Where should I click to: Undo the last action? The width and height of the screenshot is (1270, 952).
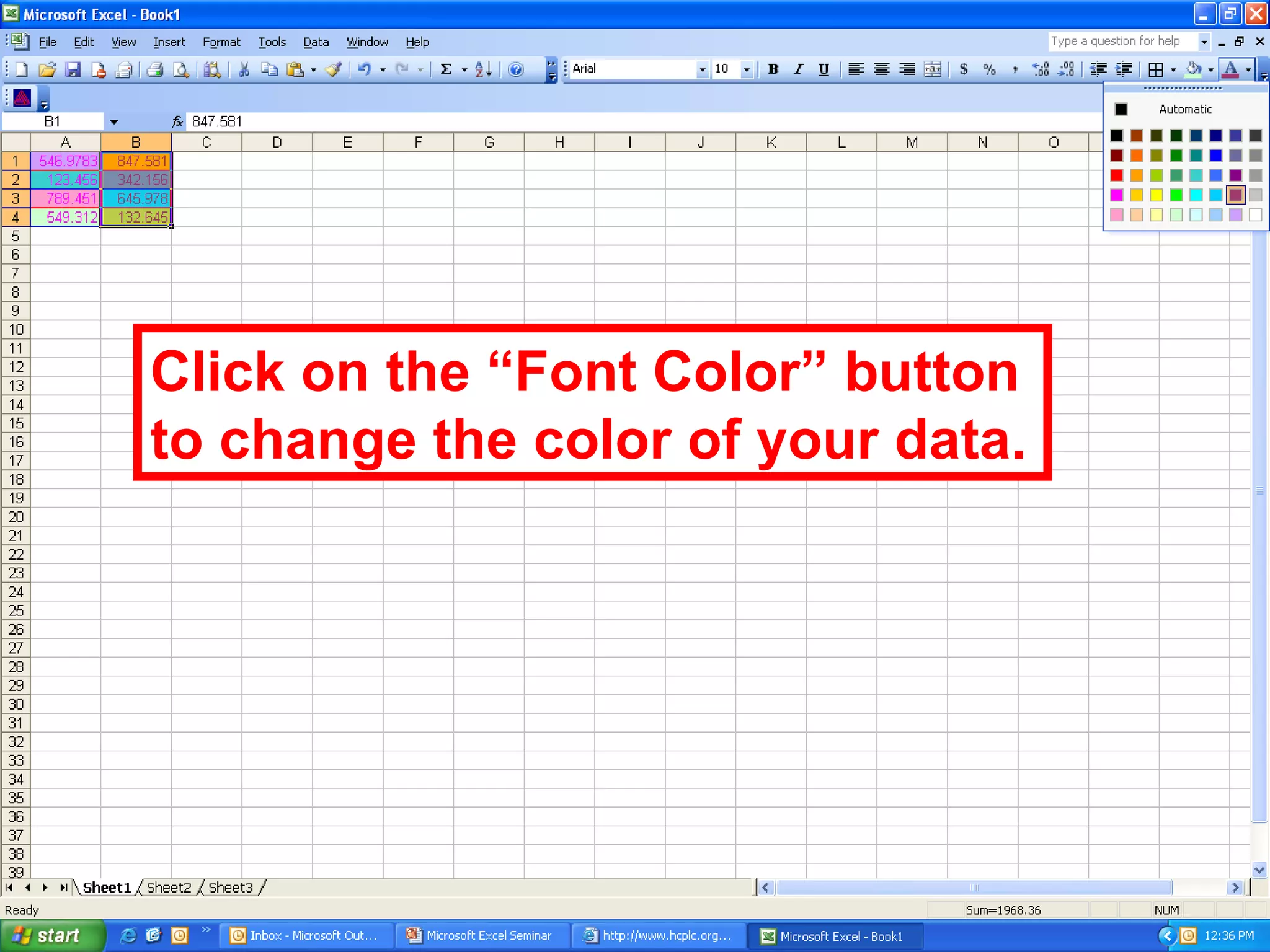click(365, 69)
